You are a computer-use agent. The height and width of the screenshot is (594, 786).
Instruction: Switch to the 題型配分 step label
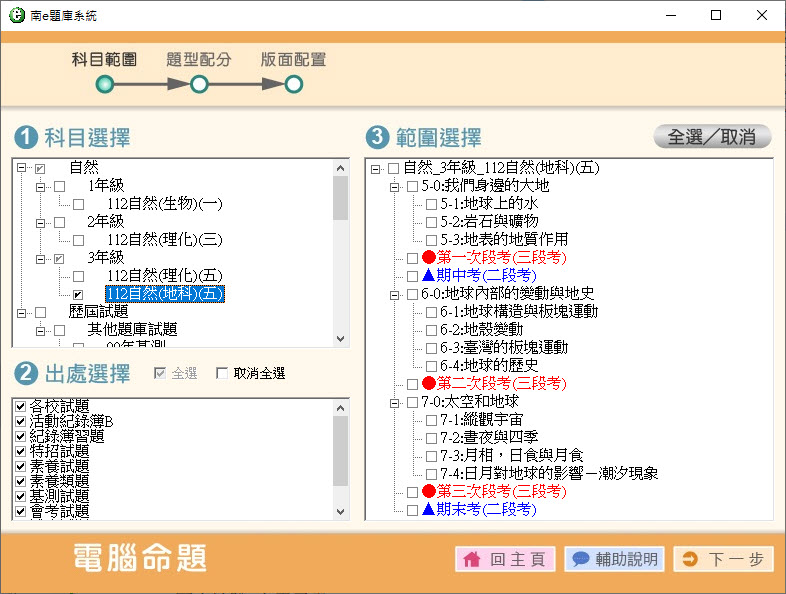(x=199, y=59)
